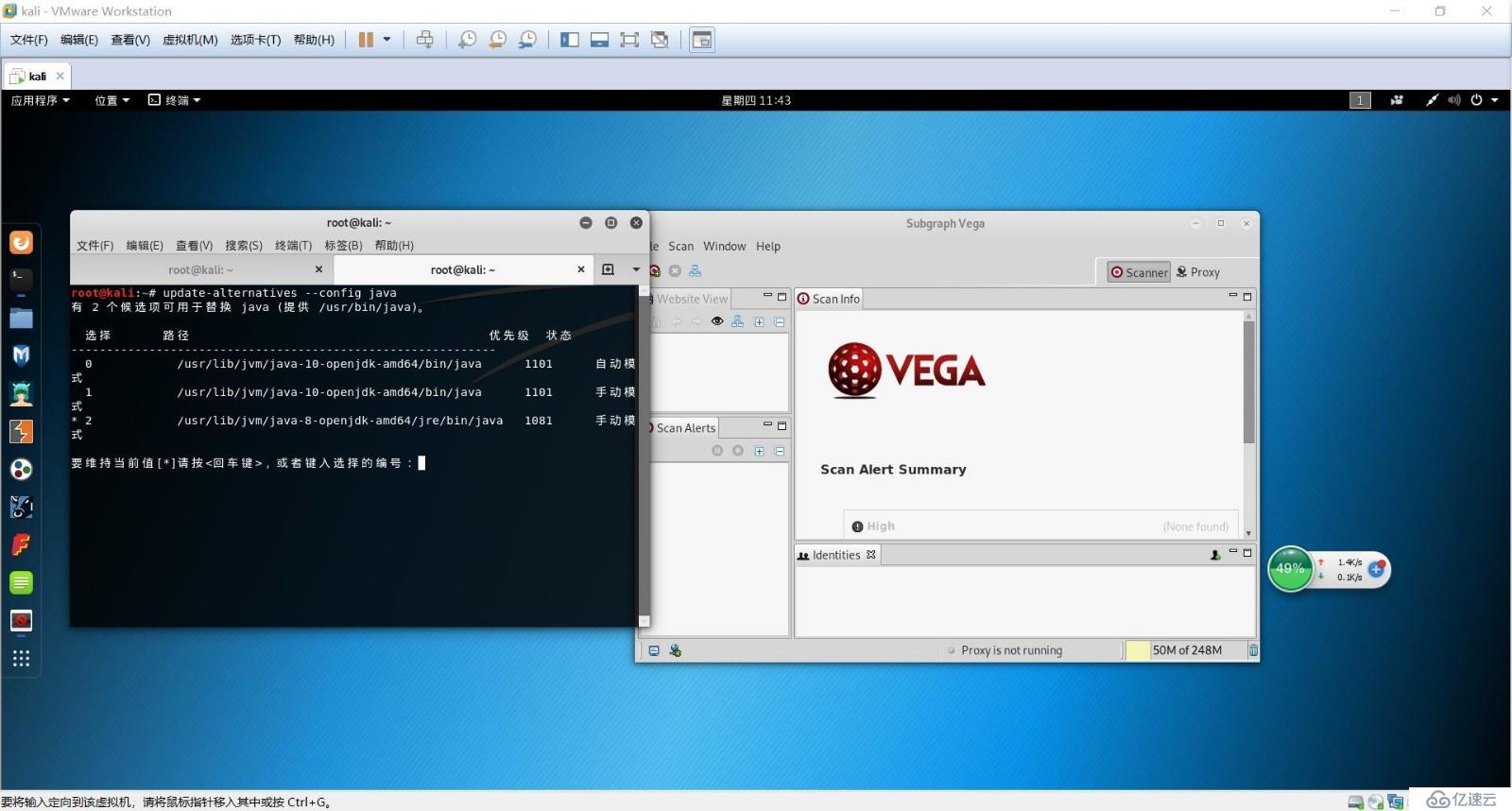1512x811 pixels.
Task: Open Vega's Scan menu
Action: tap(680, 246)
